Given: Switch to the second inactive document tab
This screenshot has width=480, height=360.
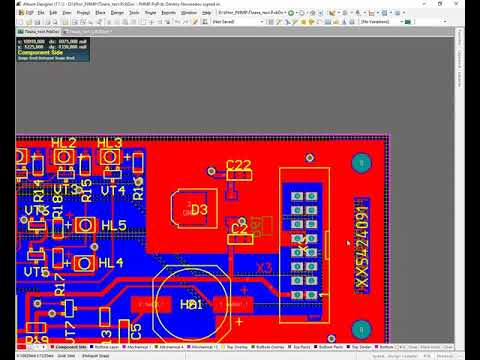Looking at the screenshot, I should coord(87,32).
